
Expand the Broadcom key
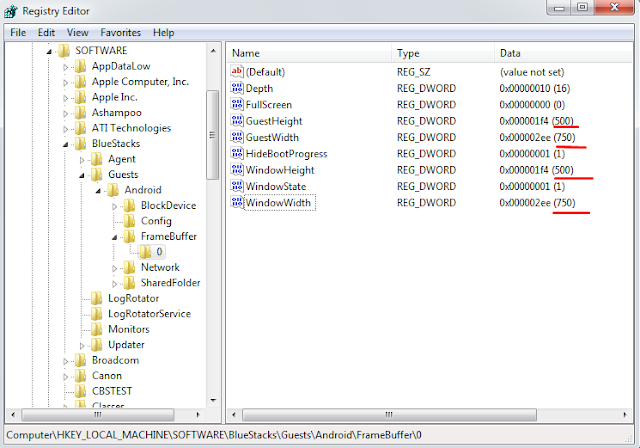(65, 361)
